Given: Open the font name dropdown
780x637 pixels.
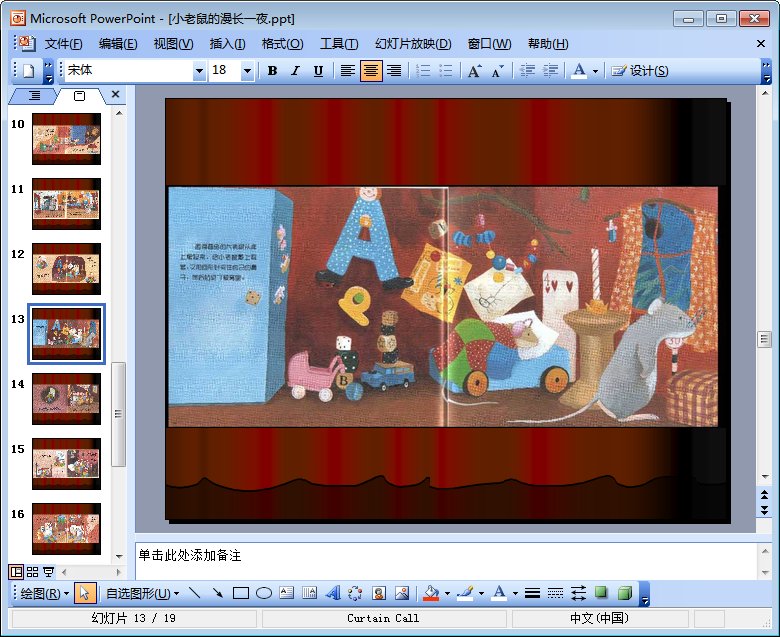Looking at the screenshot, I should [199, 71].
